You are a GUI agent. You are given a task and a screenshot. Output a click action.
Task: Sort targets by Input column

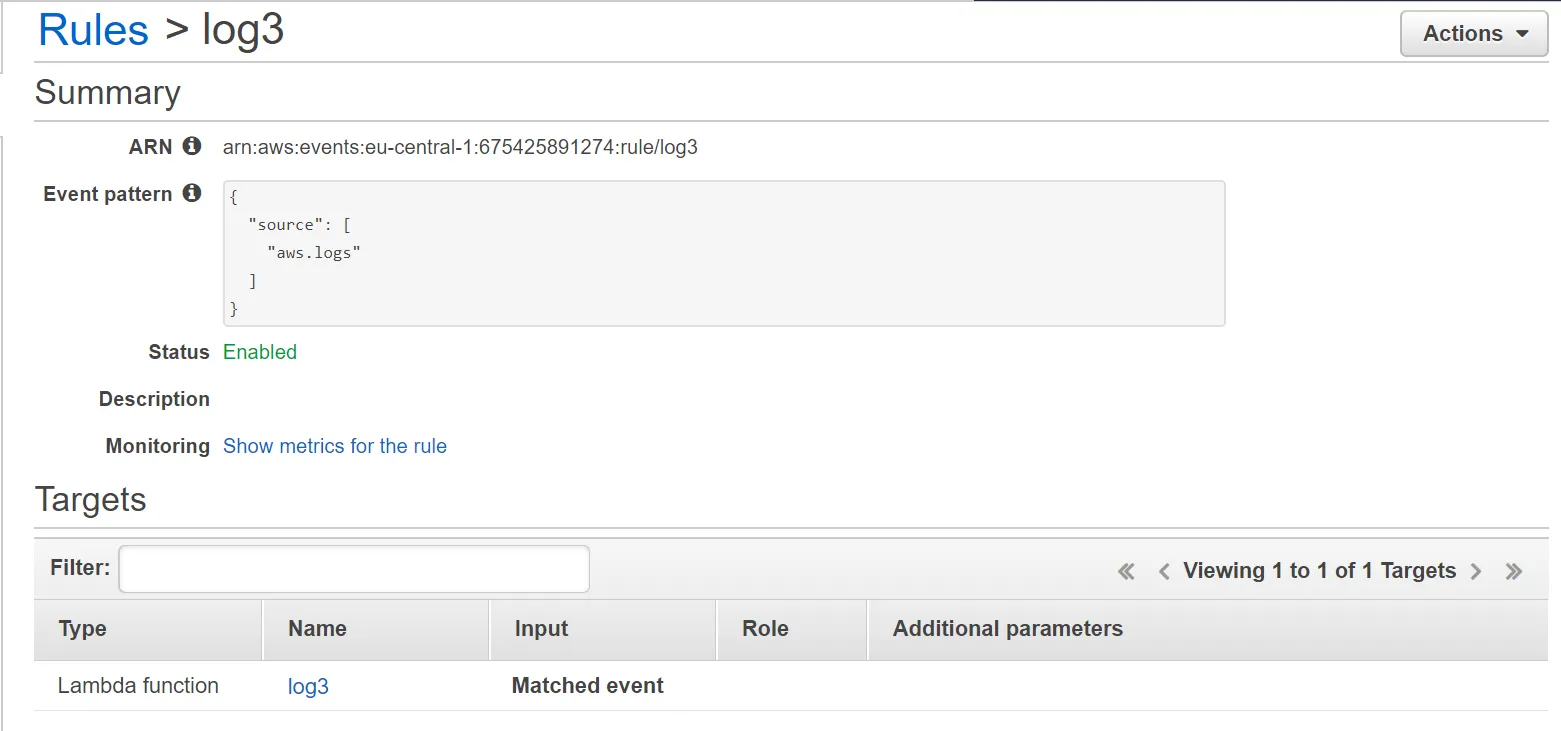click(x=541, y=629)
